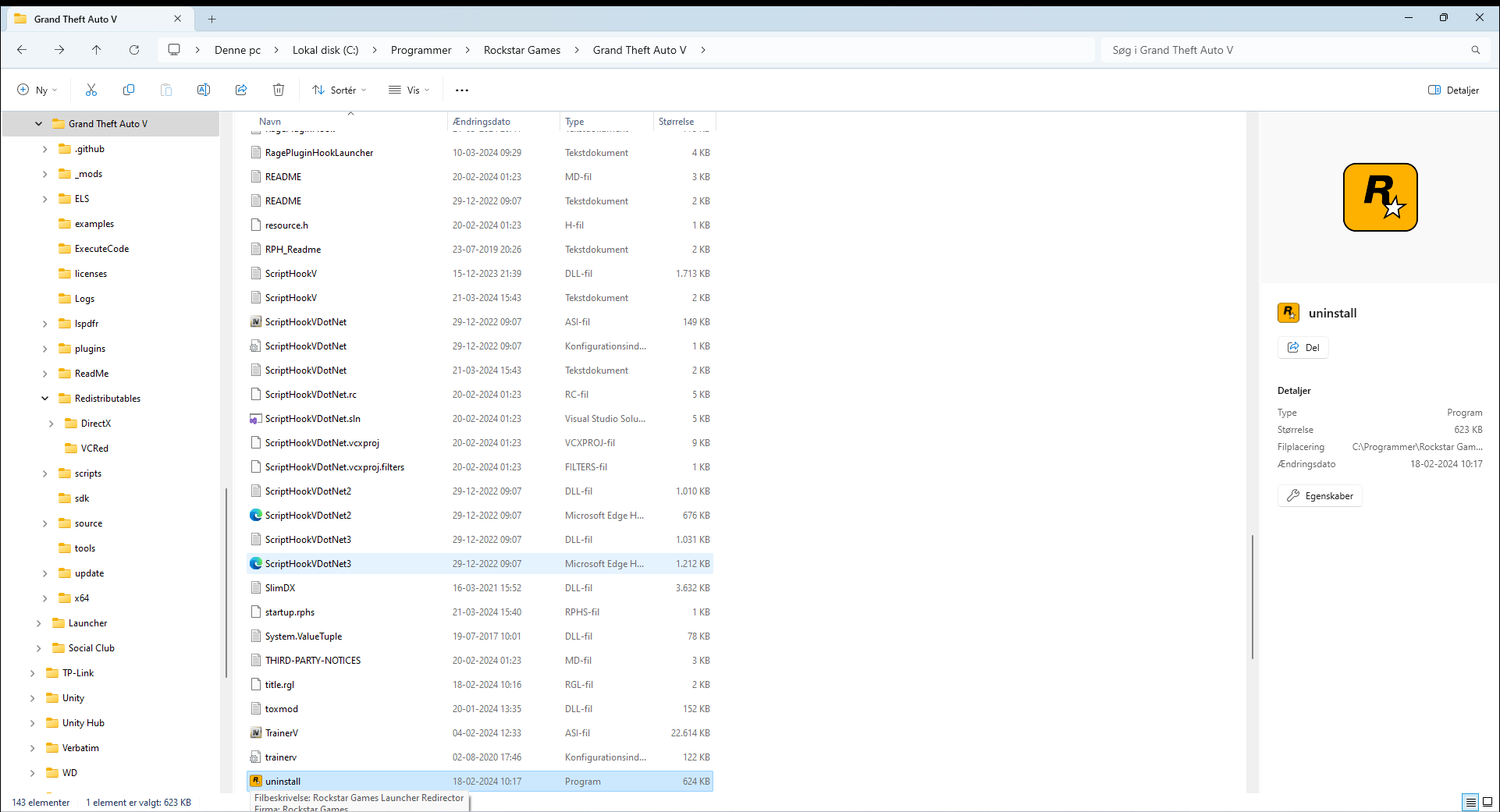Toggle the Detaljer details pane

point(1453,90)
